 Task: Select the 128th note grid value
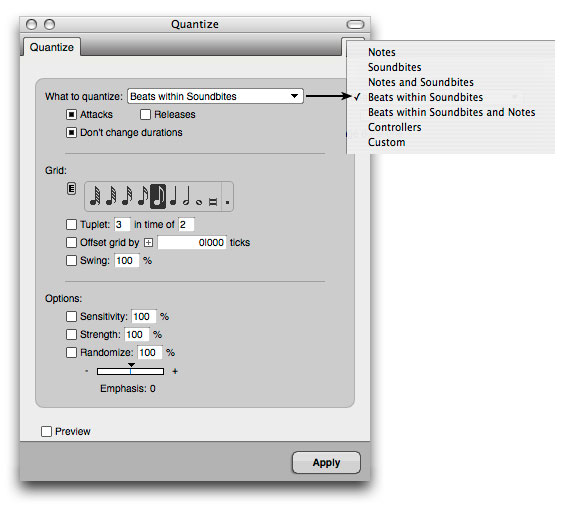[x=95, y=197]
